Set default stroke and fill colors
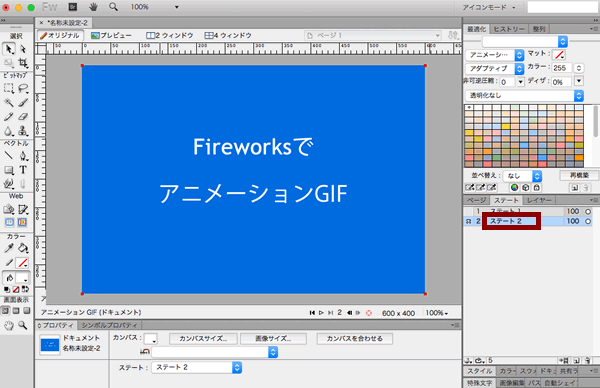The image size is (600, 388). [x=7, y=289]
